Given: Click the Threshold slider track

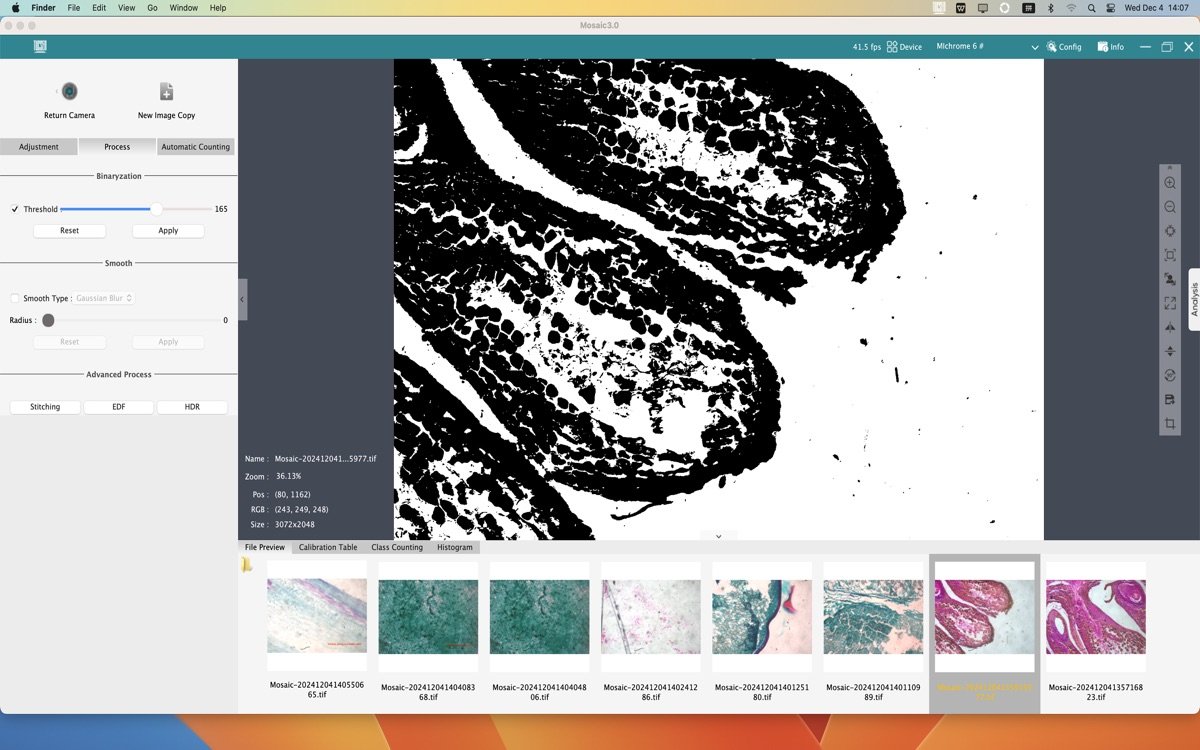Looking at the screenshot, I should tap(110, 209).
